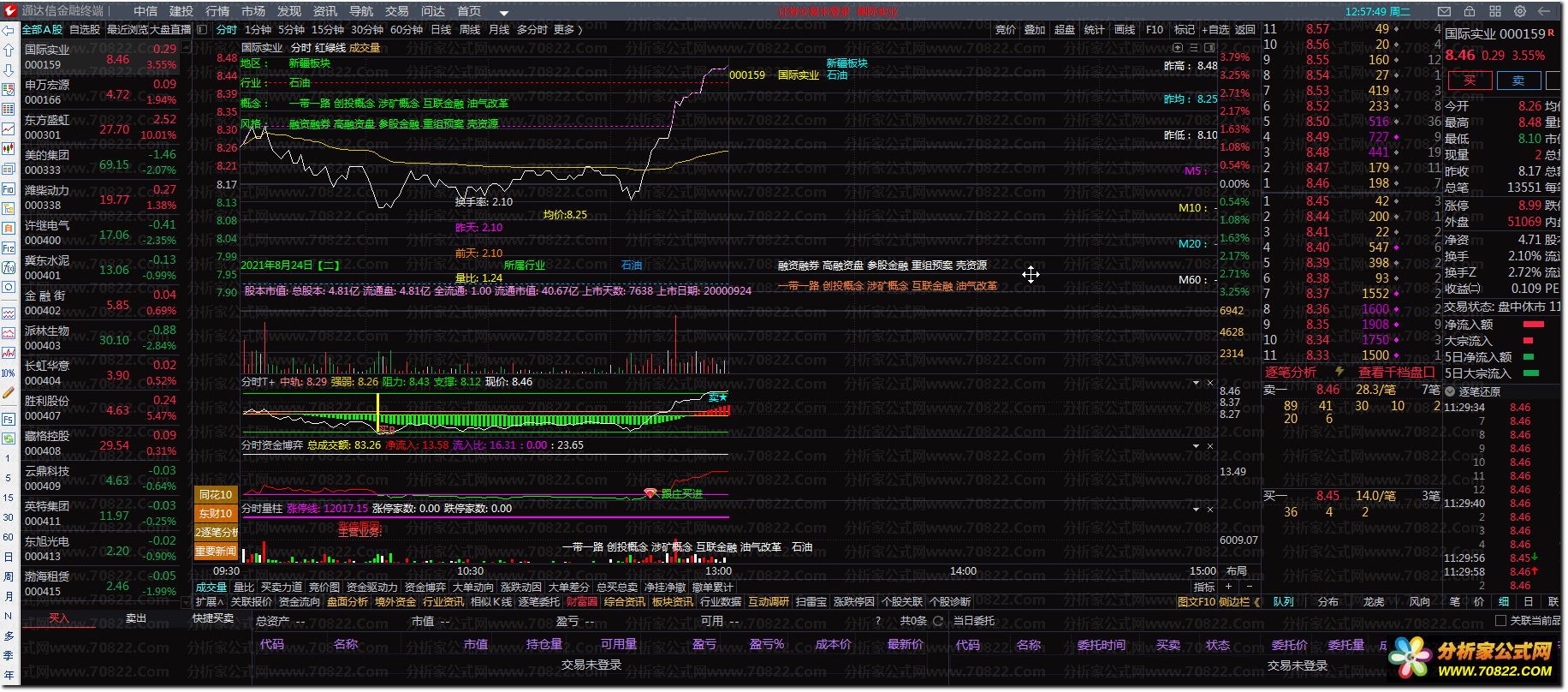This screenshot has width=1568, height=692.
Task: Click the page down arrow sidebar icon
Action: pyautogui.click(x=9, y=70)
